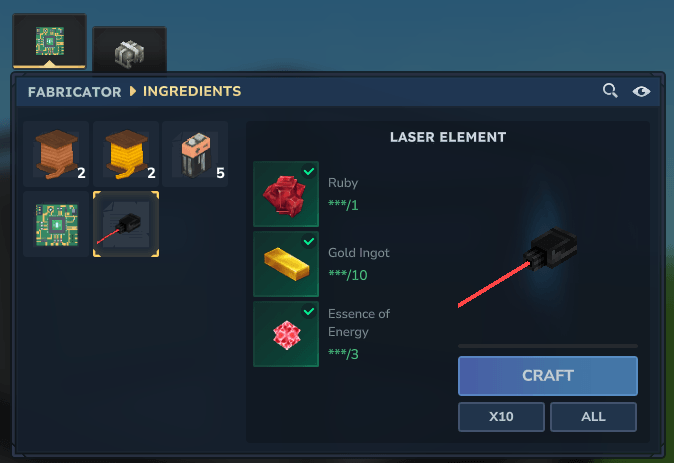Click the breadcrumb arrow after FABRICATOR
This screenshot has width=674, height=463.
pyautogui.click(x=133, y=91)
